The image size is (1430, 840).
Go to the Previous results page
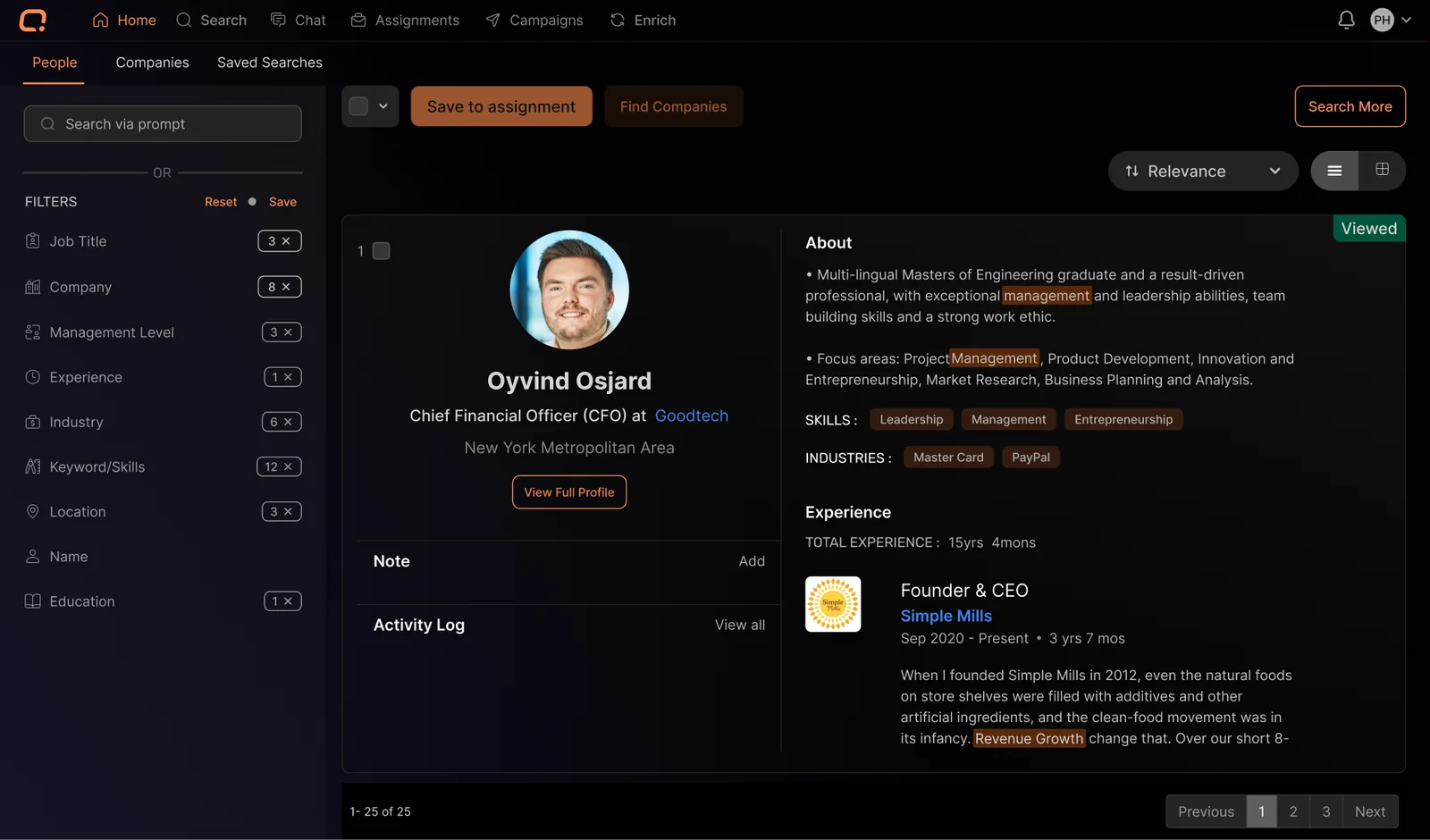(x=1206, y=811)
